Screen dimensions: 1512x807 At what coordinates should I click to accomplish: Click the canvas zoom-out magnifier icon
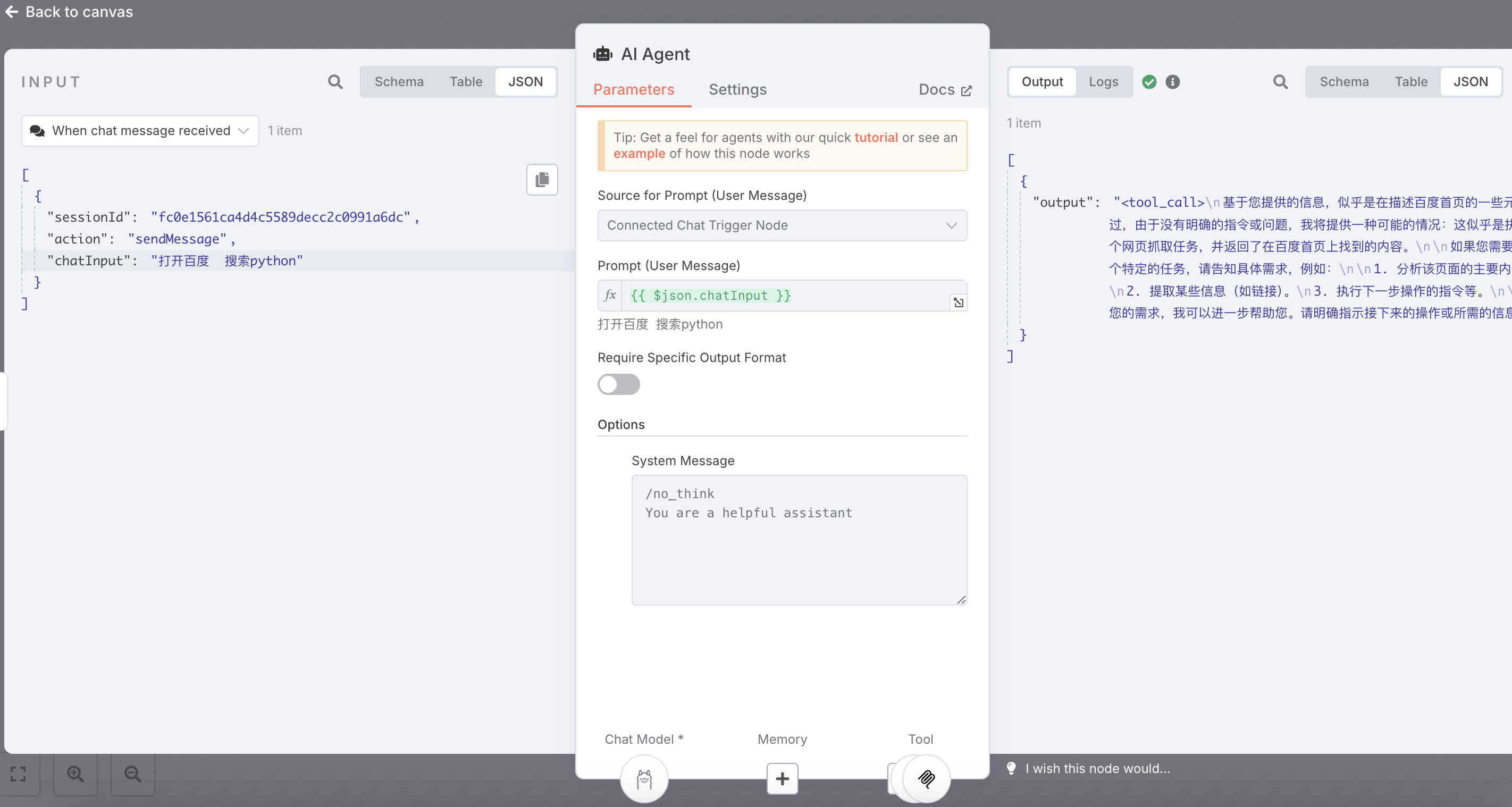click(133, 774)
